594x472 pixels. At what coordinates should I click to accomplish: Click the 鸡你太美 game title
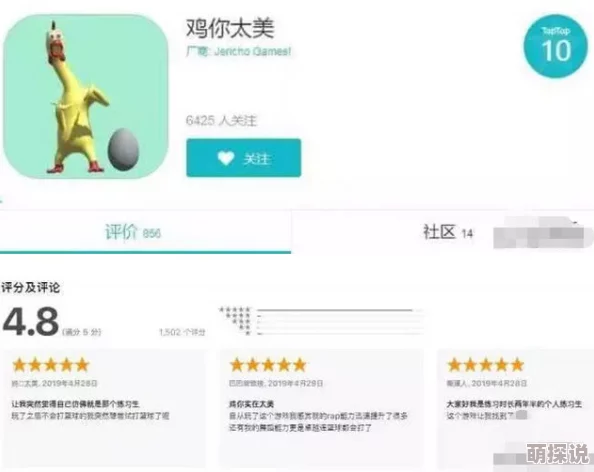point(230,28)
